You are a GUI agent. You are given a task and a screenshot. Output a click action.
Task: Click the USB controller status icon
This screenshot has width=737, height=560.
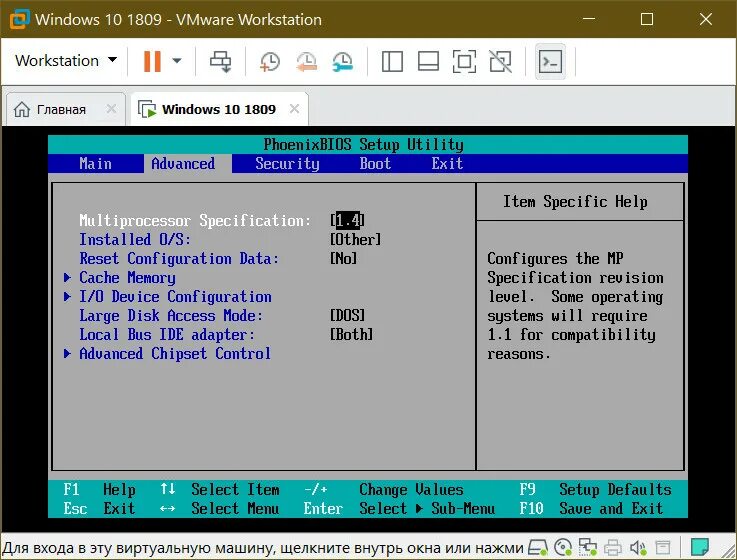pos(663,547)
